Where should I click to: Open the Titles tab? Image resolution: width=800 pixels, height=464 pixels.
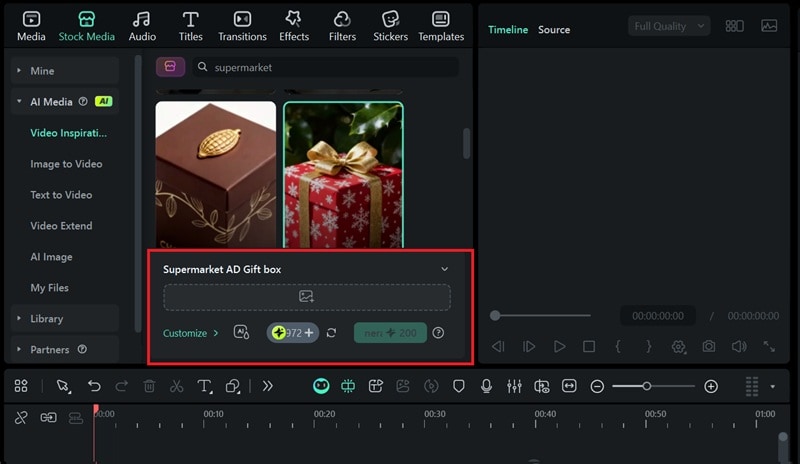pyautogui.click(x=190, y=27)
